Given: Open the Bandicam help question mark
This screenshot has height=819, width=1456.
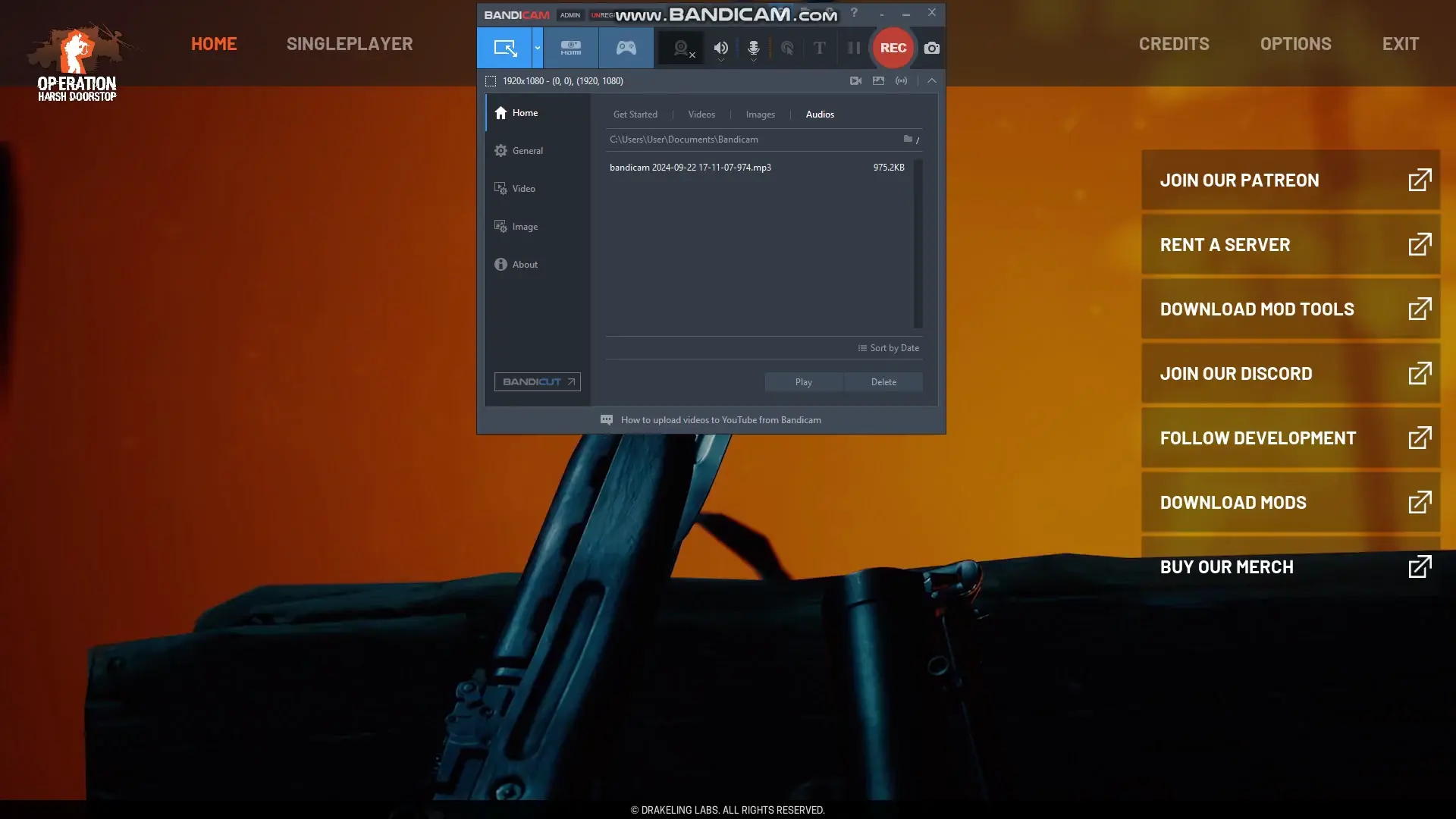Looking at the screenshot, I should tap(854, 13).
